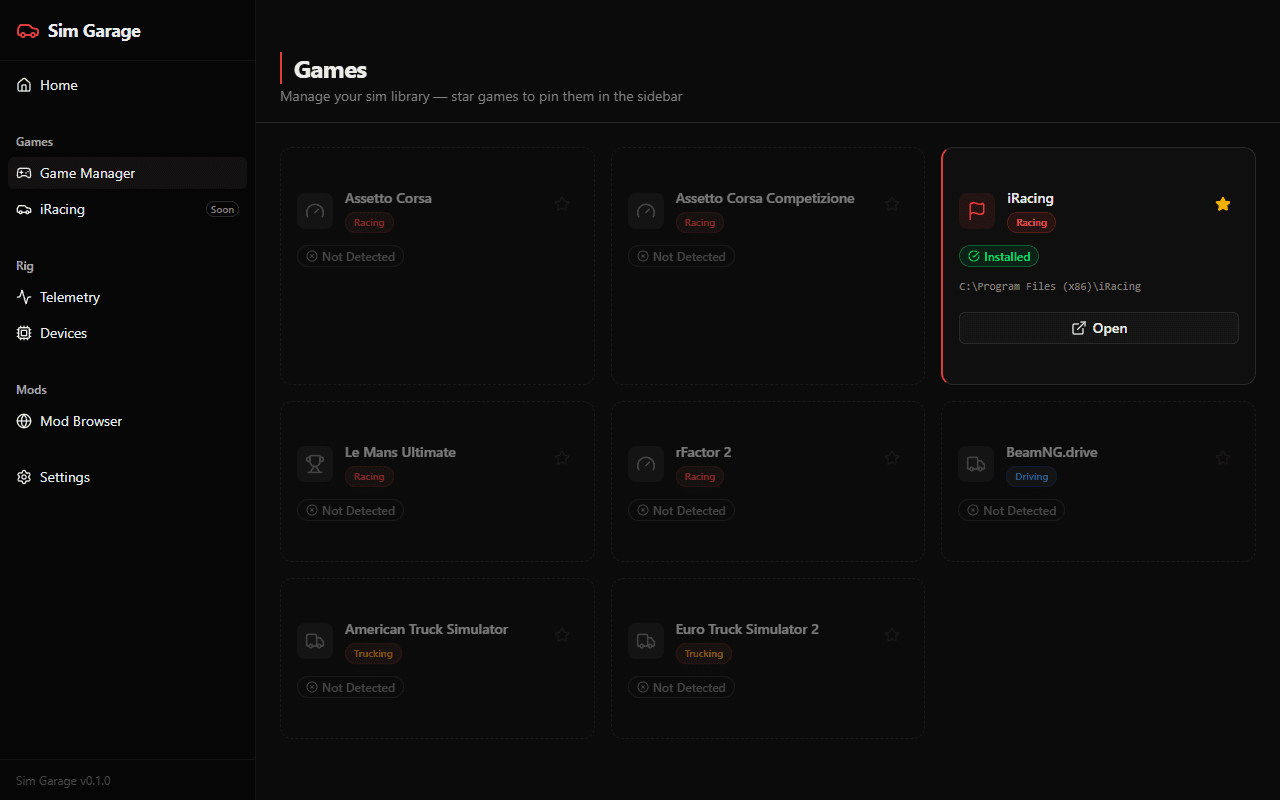
Task: Star the rFactor 2 game
Action: 892,458
